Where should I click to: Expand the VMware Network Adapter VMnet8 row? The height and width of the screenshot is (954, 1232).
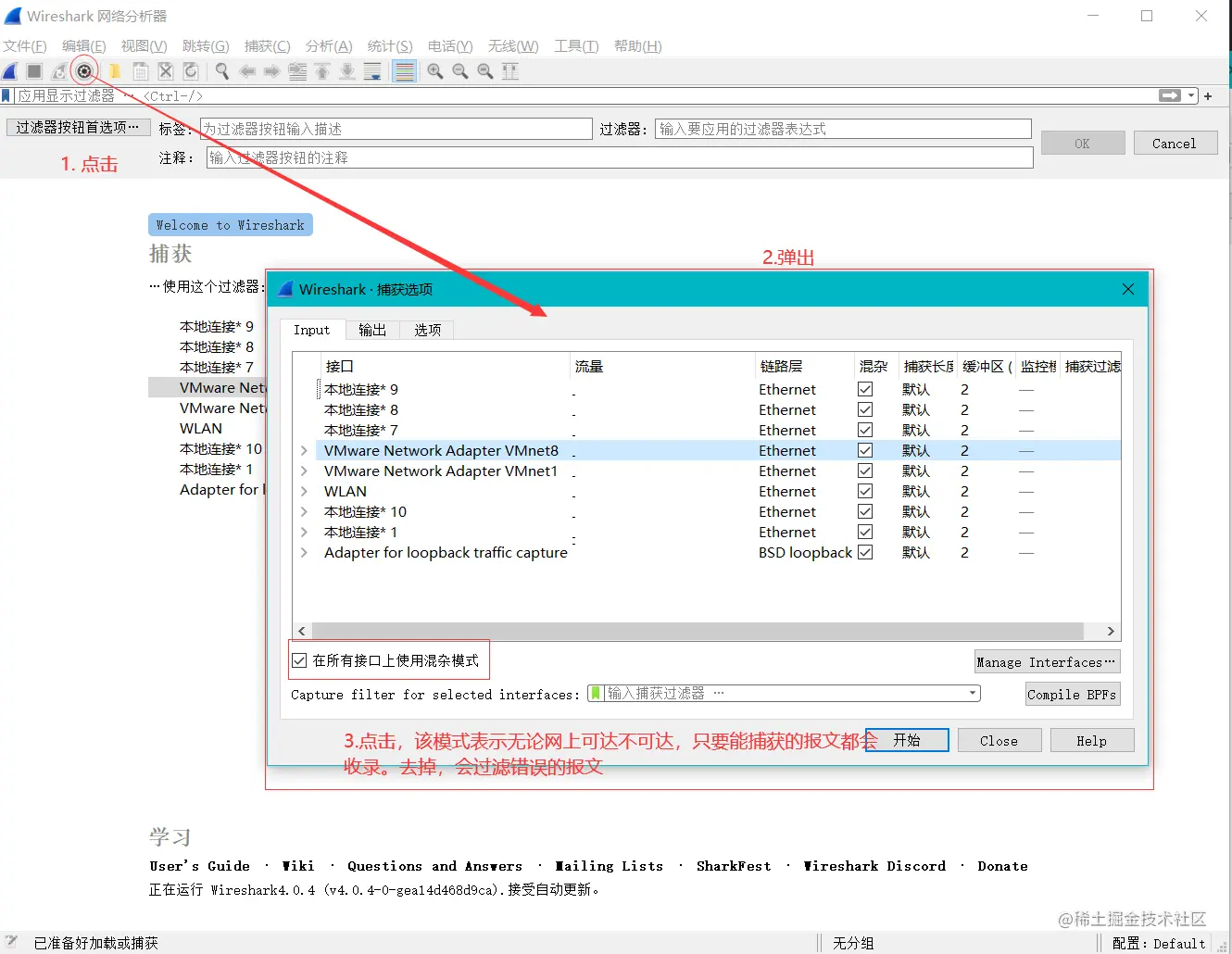point(304,450)
